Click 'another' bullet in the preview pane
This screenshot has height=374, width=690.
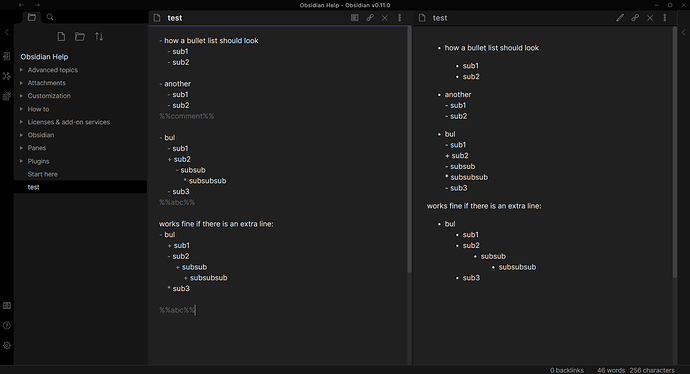coord(458,95)
